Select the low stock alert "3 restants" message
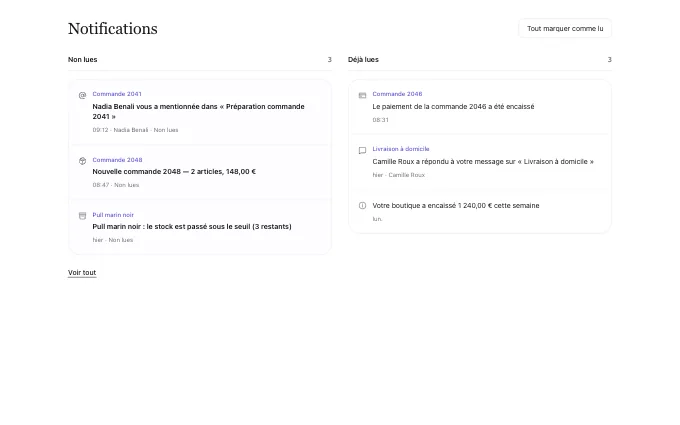The height and width of the screenshot is (425, 680). click(192, 226)
